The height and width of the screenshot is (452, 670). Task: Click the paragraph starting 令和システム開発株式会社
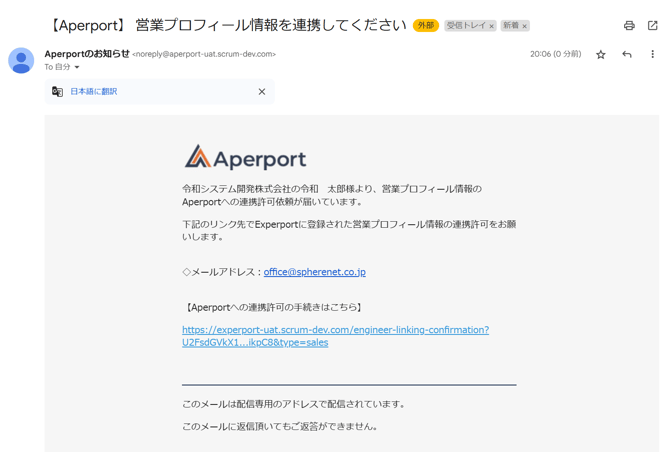click(332, 195)
